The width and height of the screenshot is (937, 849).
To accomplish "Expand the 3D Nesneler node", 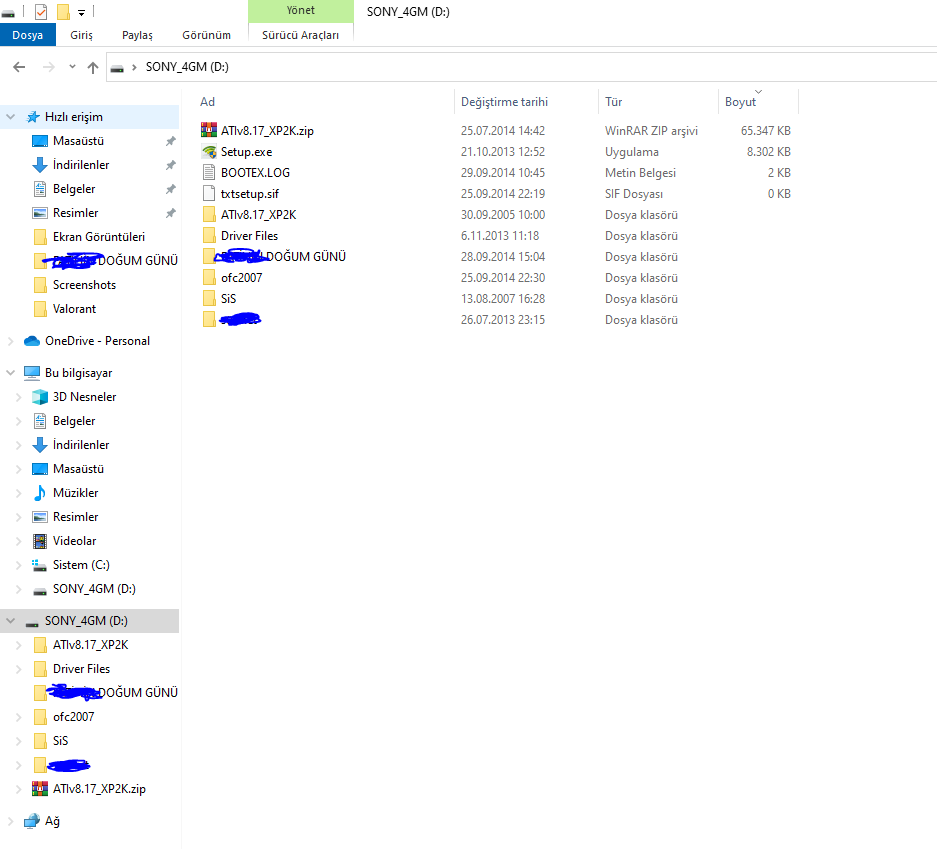I will click(19, 397).
